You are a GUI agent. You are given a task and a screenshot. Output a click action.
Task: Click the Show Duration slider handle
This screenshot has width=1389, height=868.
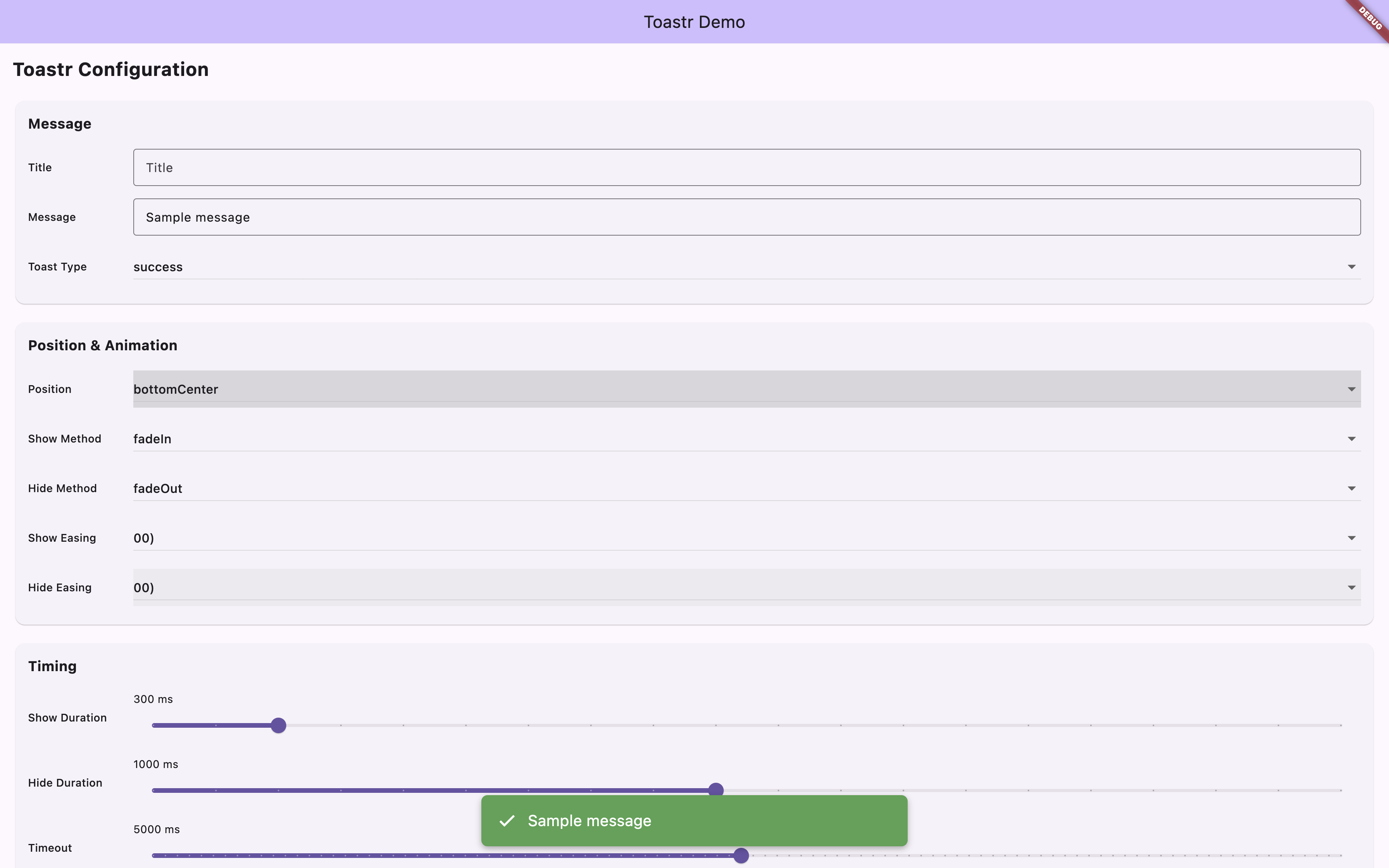[x=278, y=726]
